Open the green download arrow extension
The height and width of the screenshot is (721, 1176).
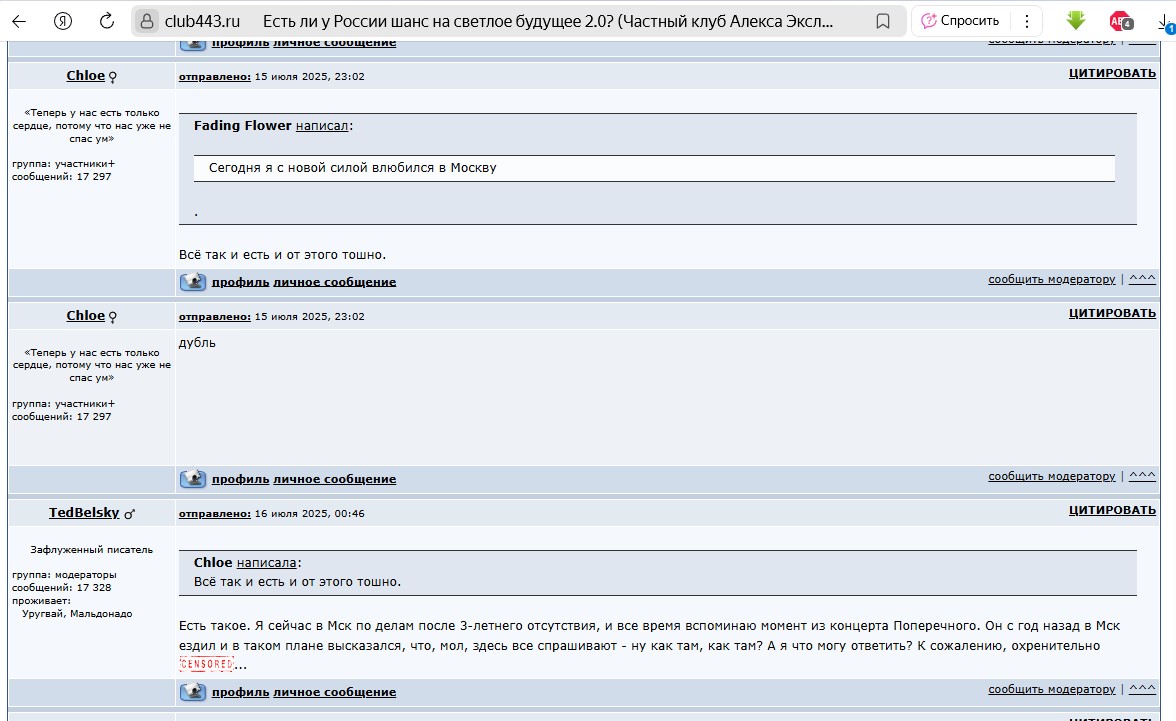pyautogui.click(x=1076, y=20)
